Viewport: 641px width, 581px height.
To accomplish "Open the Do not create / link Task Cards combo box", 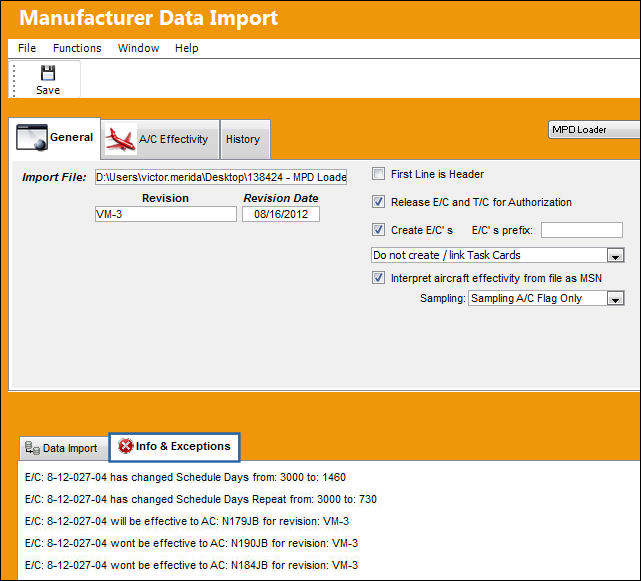I will (498, 255).
